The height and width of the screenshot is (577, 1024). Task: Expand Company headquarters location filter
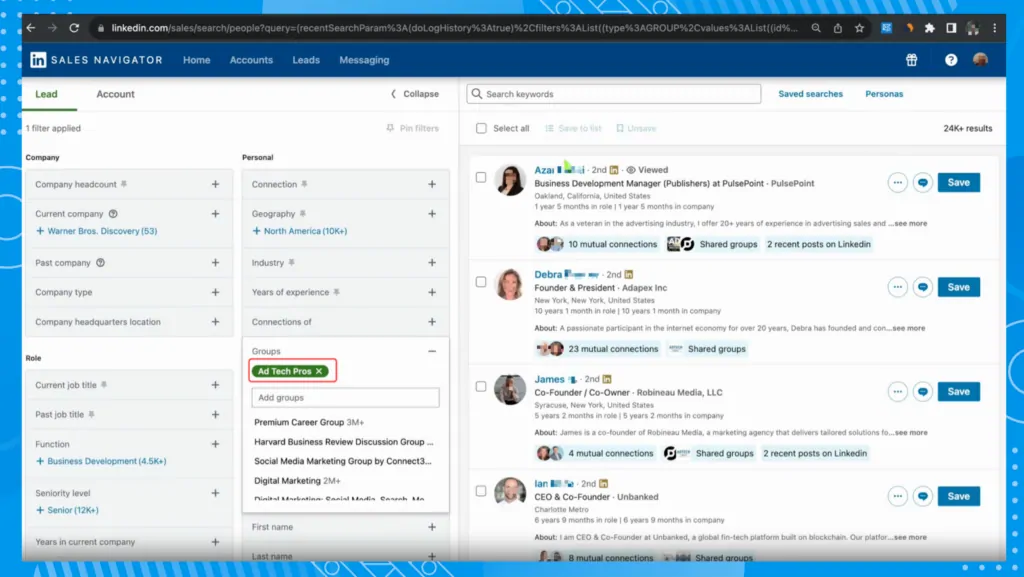click(216, 322)
